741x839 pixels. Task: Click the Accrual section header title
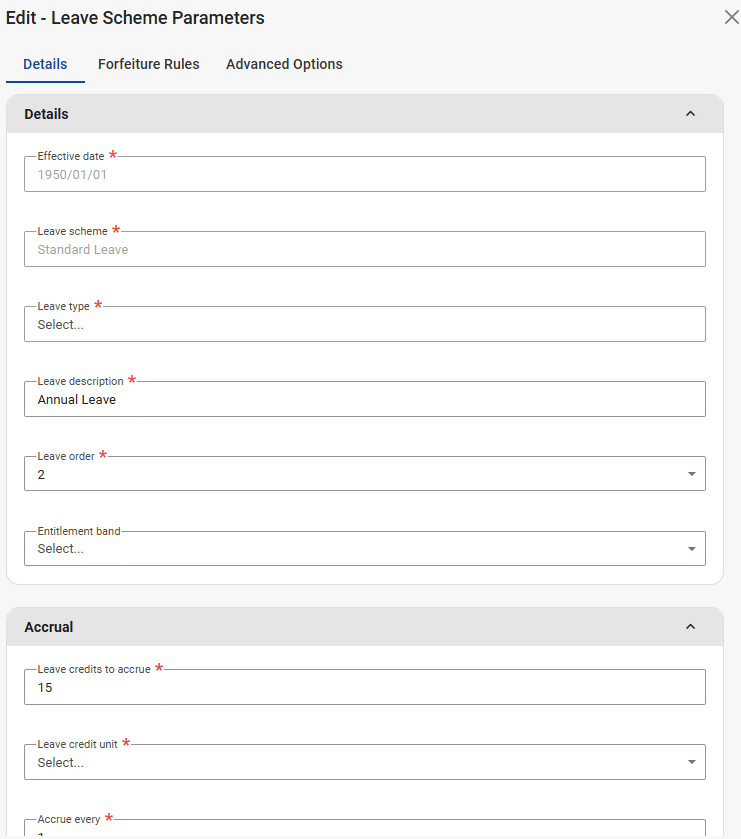49,627
